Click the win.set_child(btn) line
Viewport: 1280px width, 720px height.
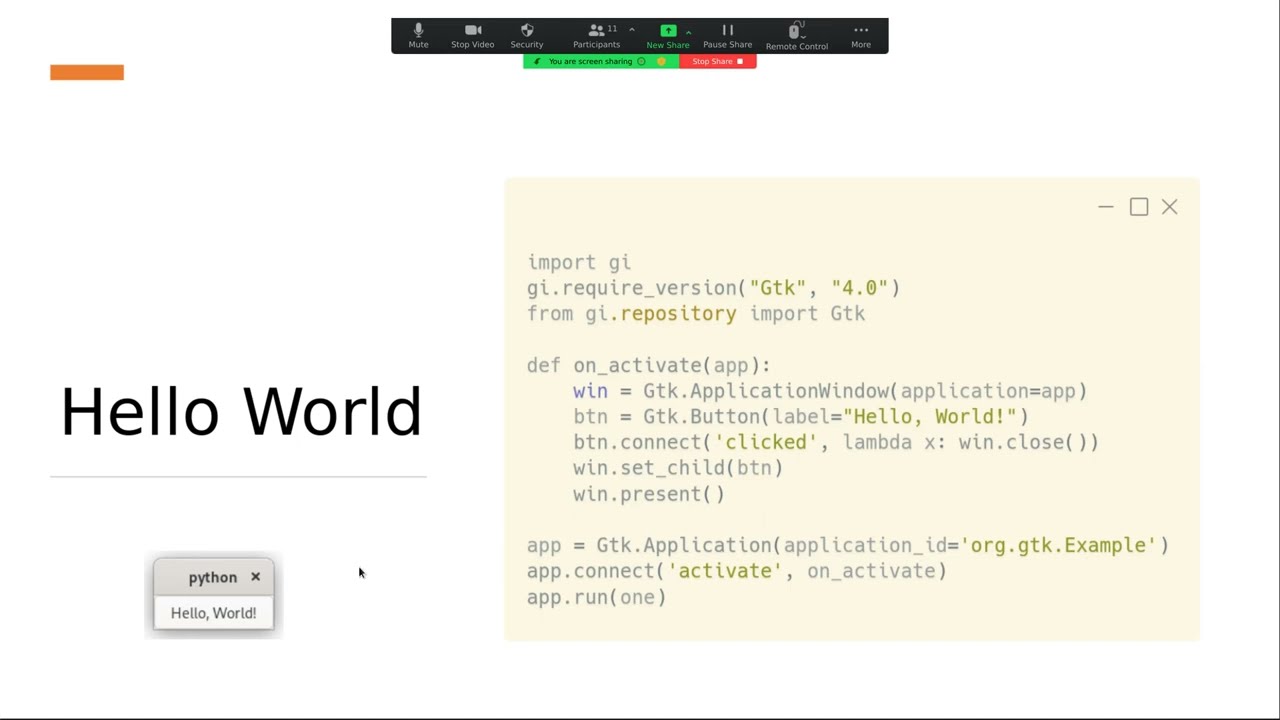point(678,468)
